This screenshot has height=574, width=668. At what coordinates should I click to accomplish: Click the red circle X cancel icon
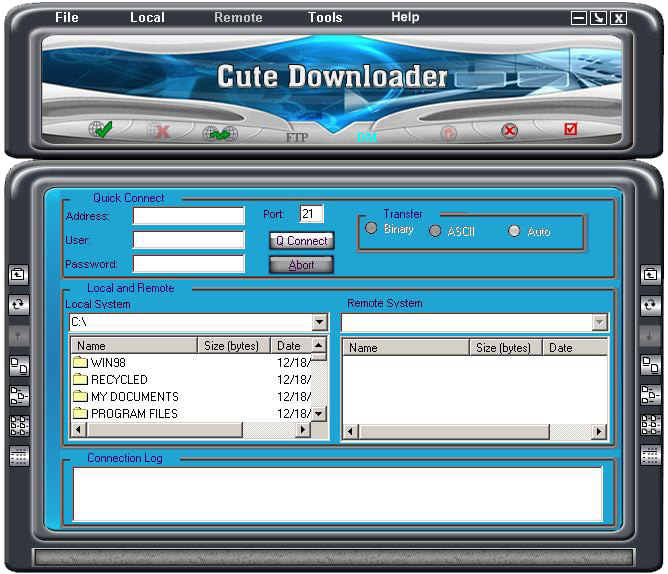click(510, 130)
